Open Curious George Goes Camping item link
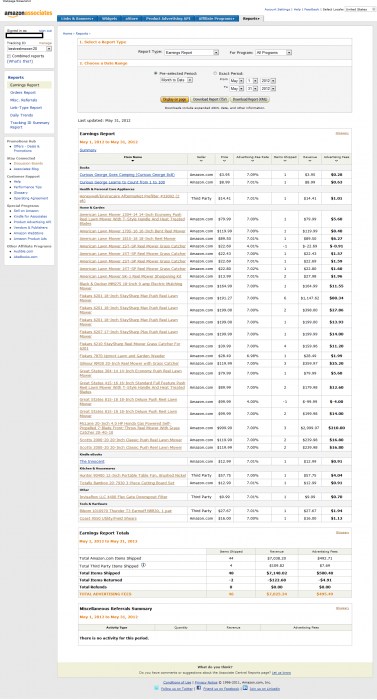 pyautogui.click(x=127, y=175)
